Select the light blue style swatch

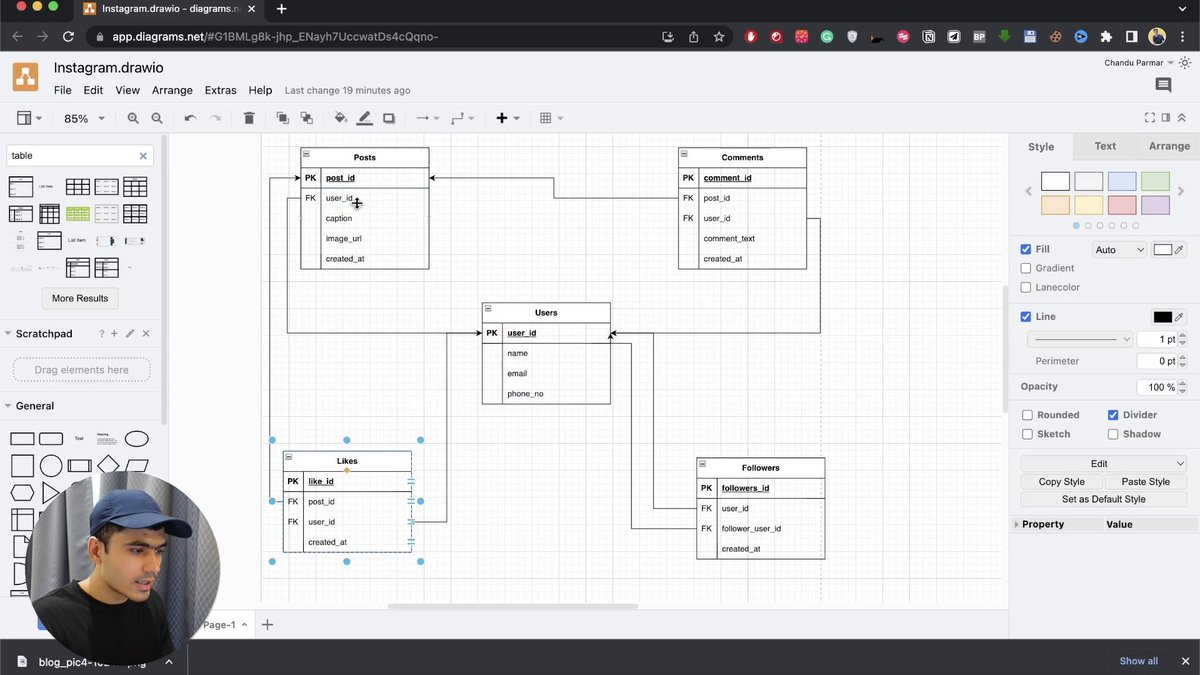click(1122, 181)
